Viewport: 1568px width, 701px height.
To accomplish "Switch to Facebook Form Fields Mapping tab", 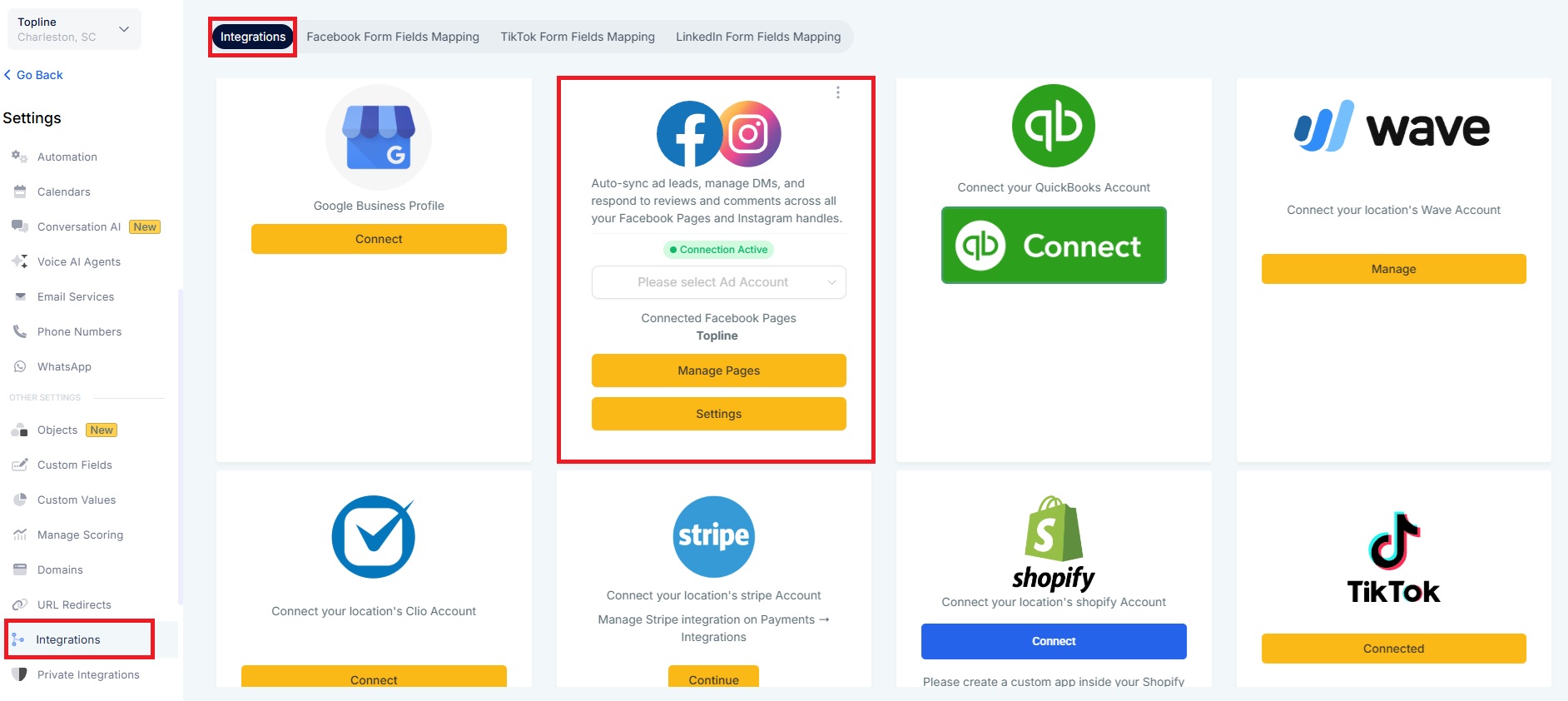I will click(x=393, y=37).
